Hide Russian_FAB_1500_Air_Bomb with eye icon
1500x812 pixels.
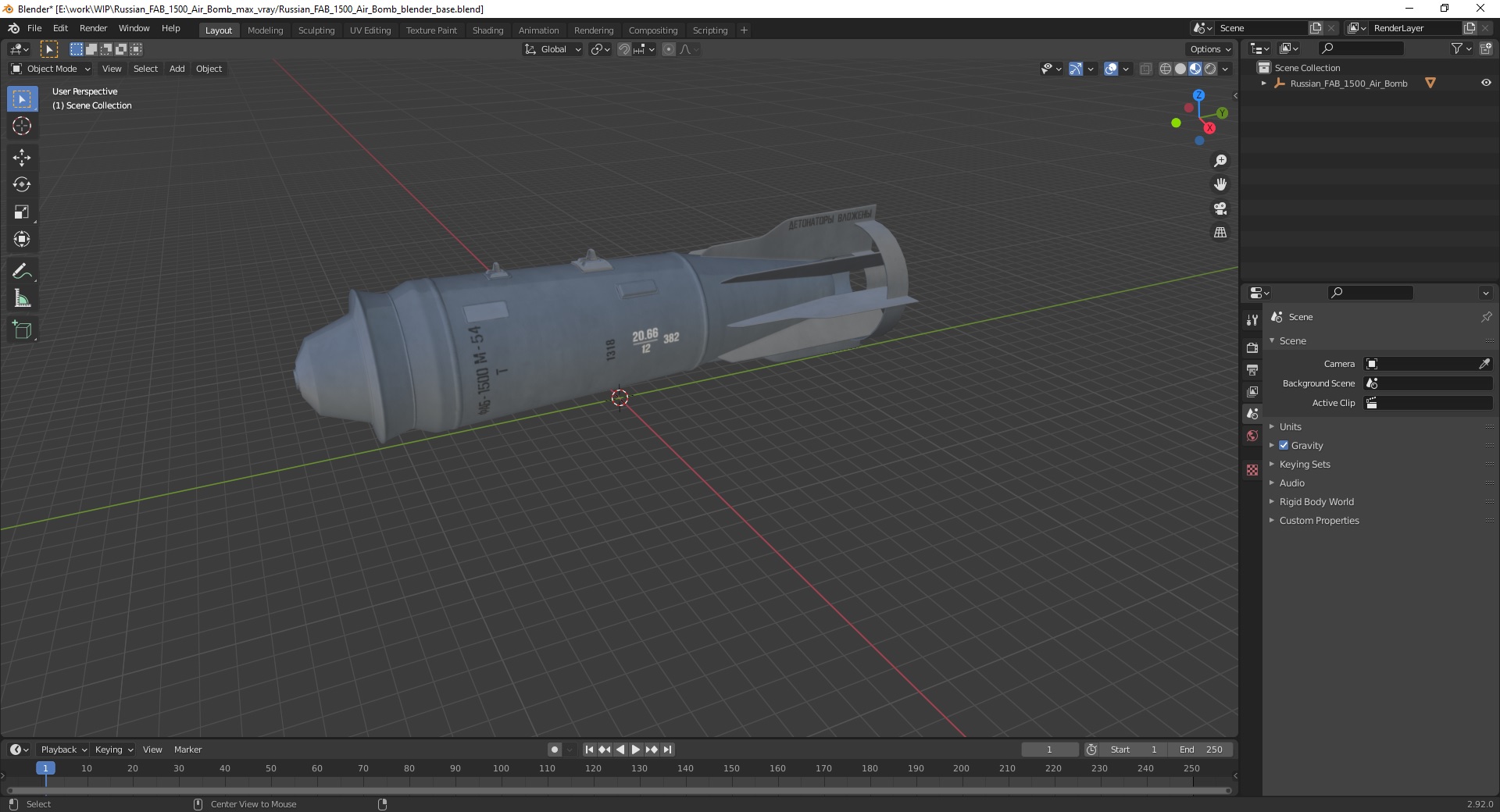[x=1486, y=83]
